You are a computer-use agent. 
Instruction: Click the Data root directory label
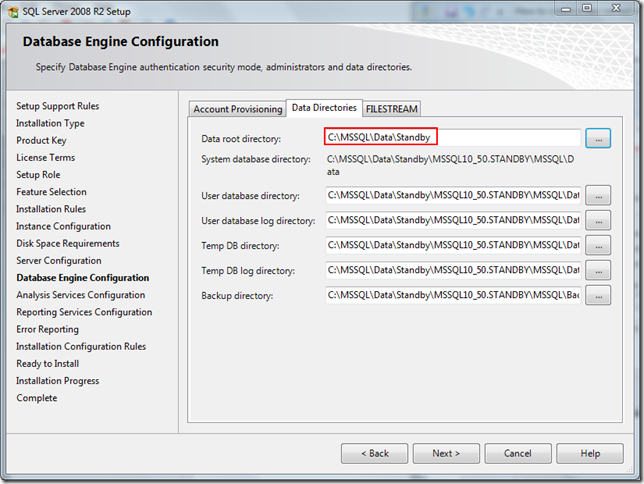[x=241, y=139]
